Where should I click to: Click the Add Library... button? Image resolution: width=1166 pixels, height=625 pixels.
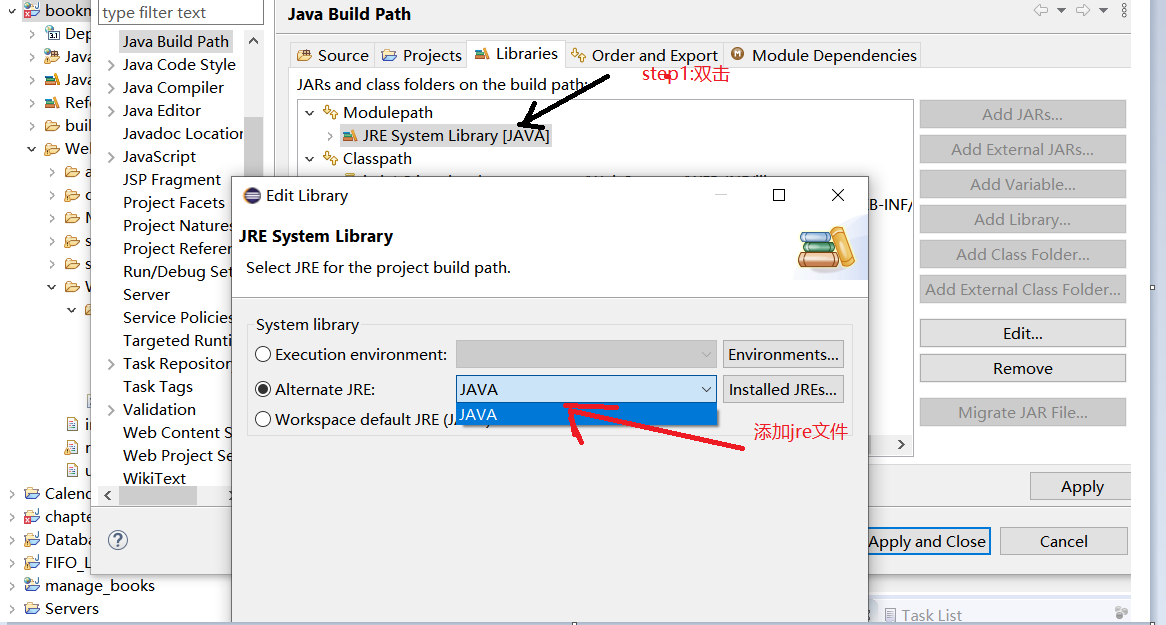pyautogui.click(x=1022, y=219)
